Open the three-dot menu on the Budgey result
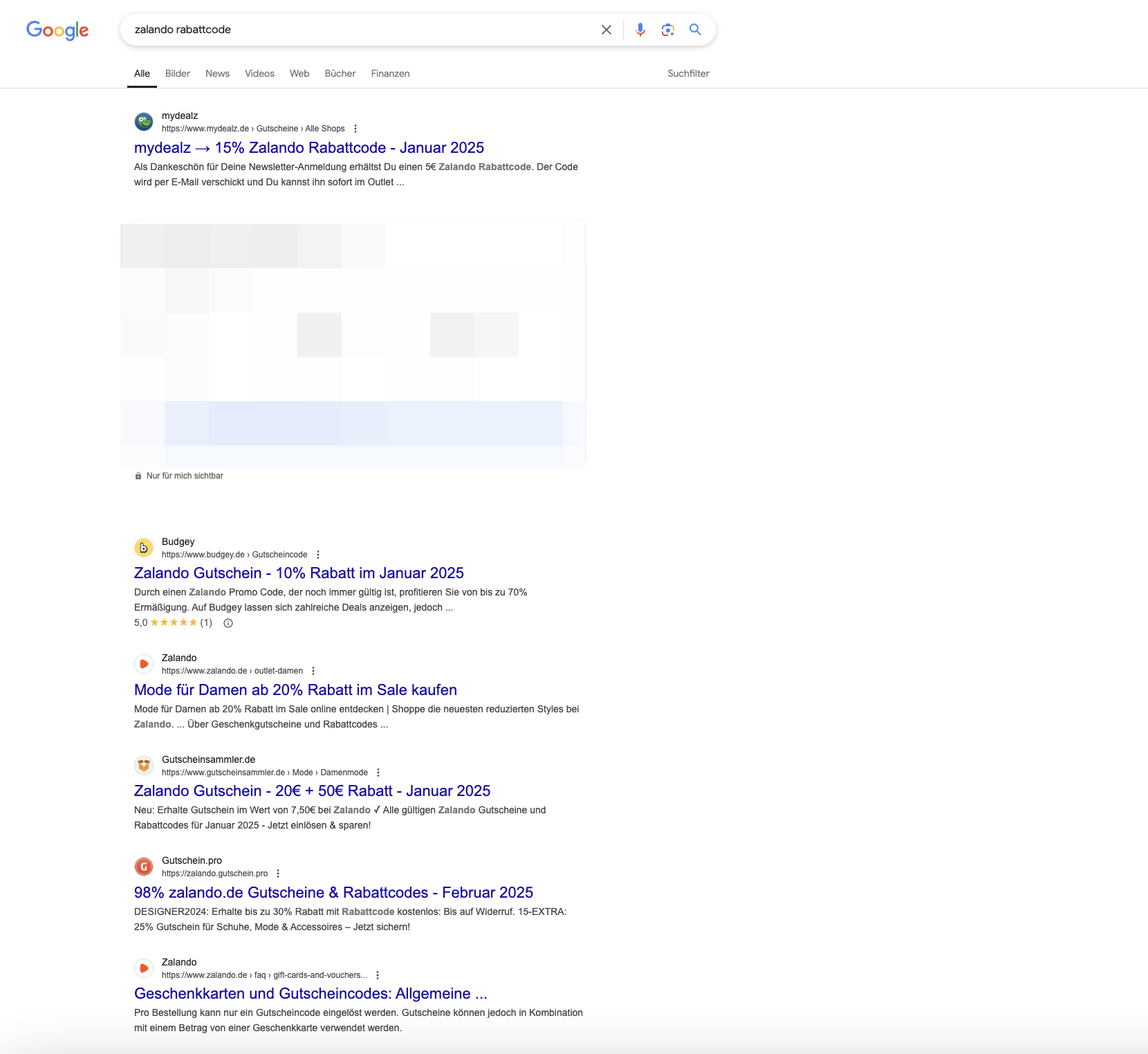This screenshot has width=1148, height=1054. (x=317, y=554)
